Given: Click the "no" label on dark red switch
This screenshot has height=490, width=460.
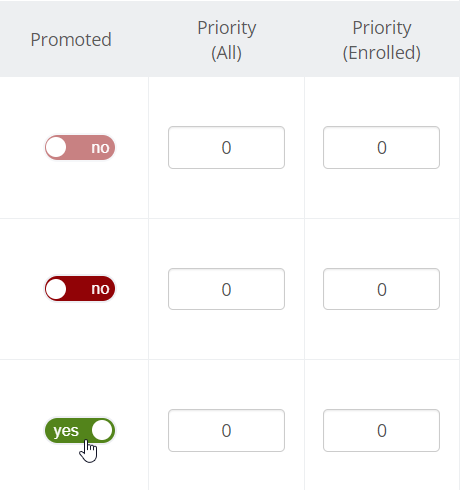Looking at the screenshot, I should coord(100,289).
